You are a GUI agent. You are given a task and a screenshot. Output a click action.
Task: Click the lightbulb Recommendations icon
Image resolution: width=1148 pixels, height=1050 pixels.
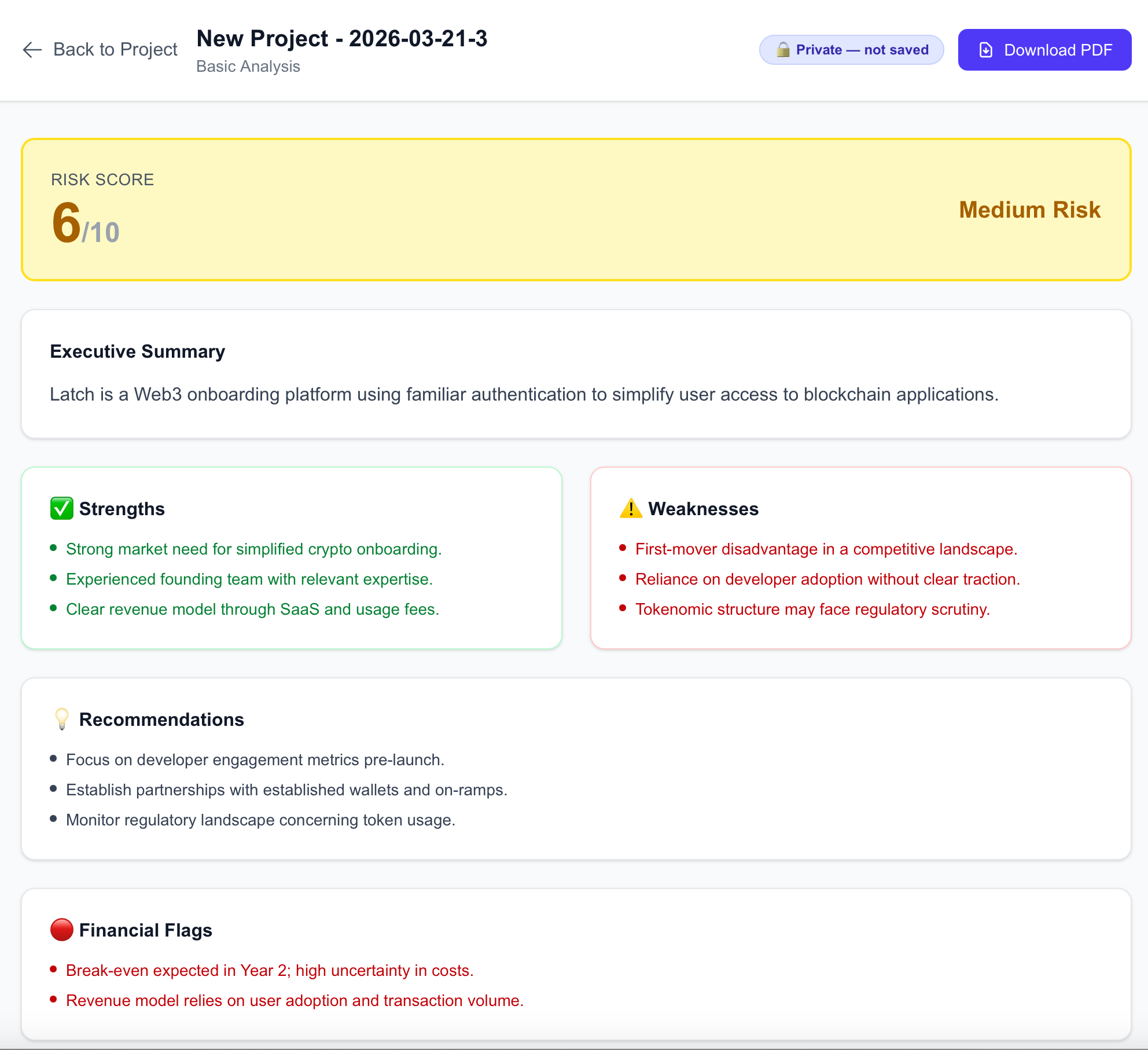pos(61,719)
